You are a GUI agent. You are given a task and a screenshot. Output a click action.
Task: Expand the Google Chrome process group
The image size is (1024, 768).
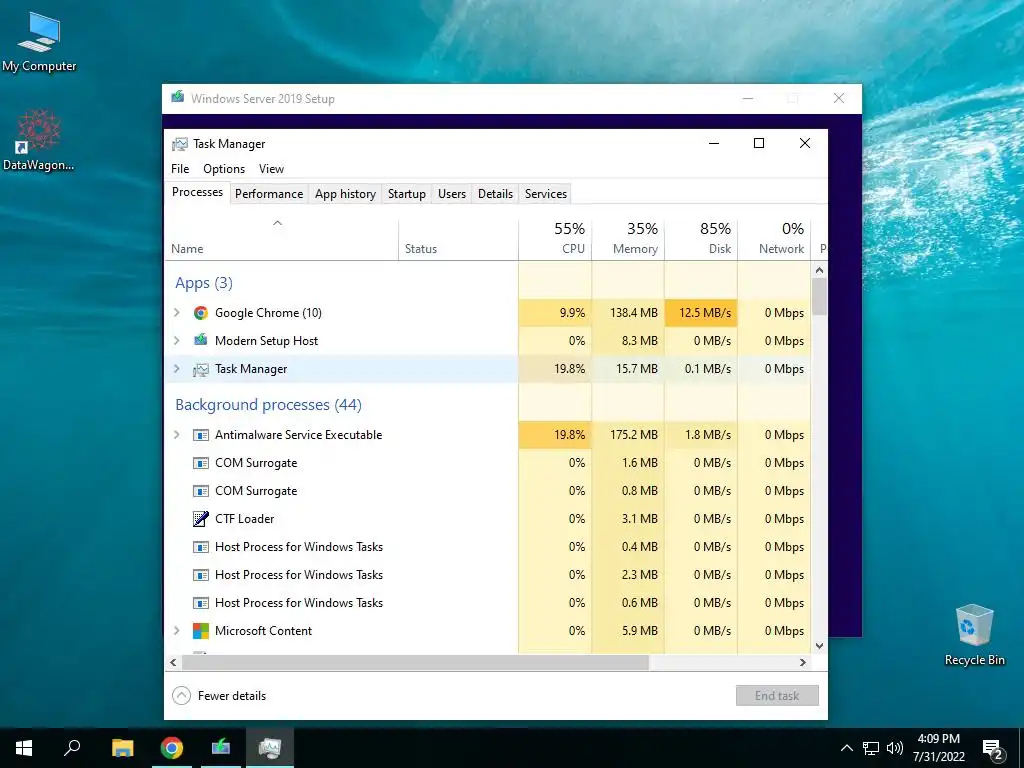[177, 313]
